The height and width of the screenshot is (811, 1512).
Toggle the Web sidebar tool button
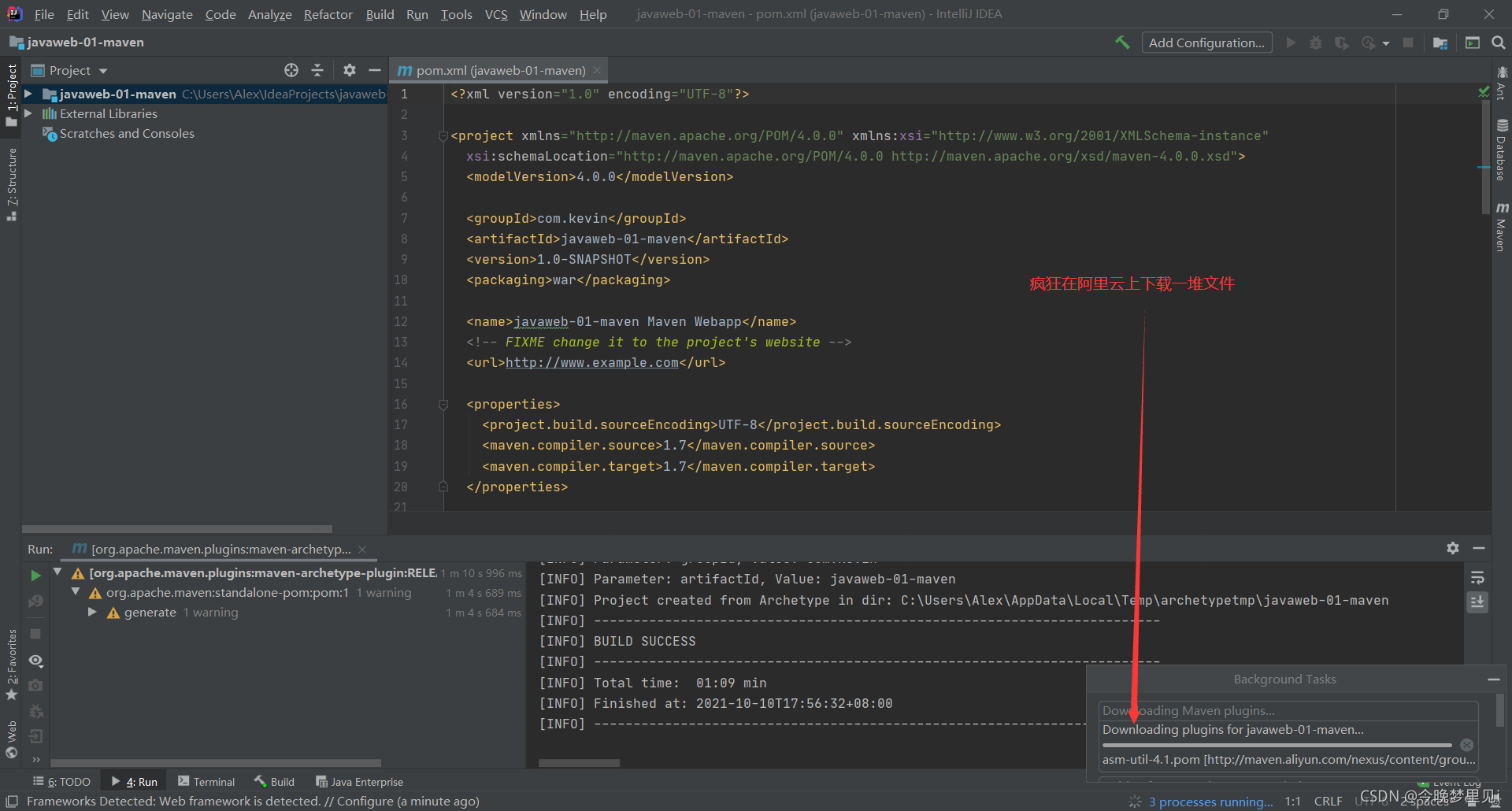[11, 739]
